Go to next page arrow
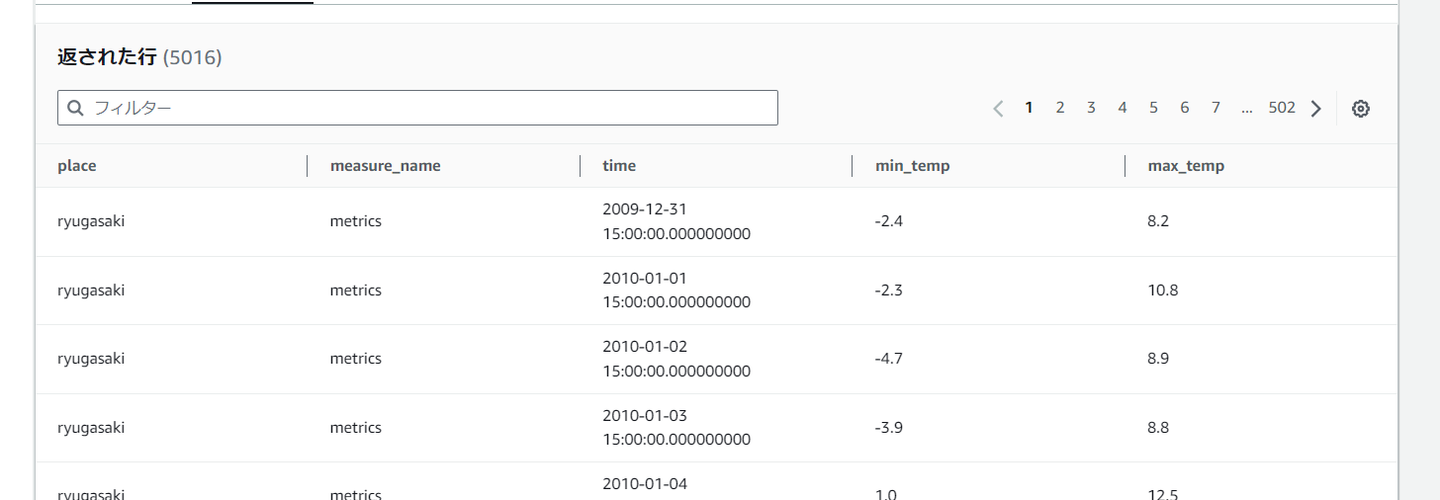1440x500 pixels. [x=1316, y=109]
